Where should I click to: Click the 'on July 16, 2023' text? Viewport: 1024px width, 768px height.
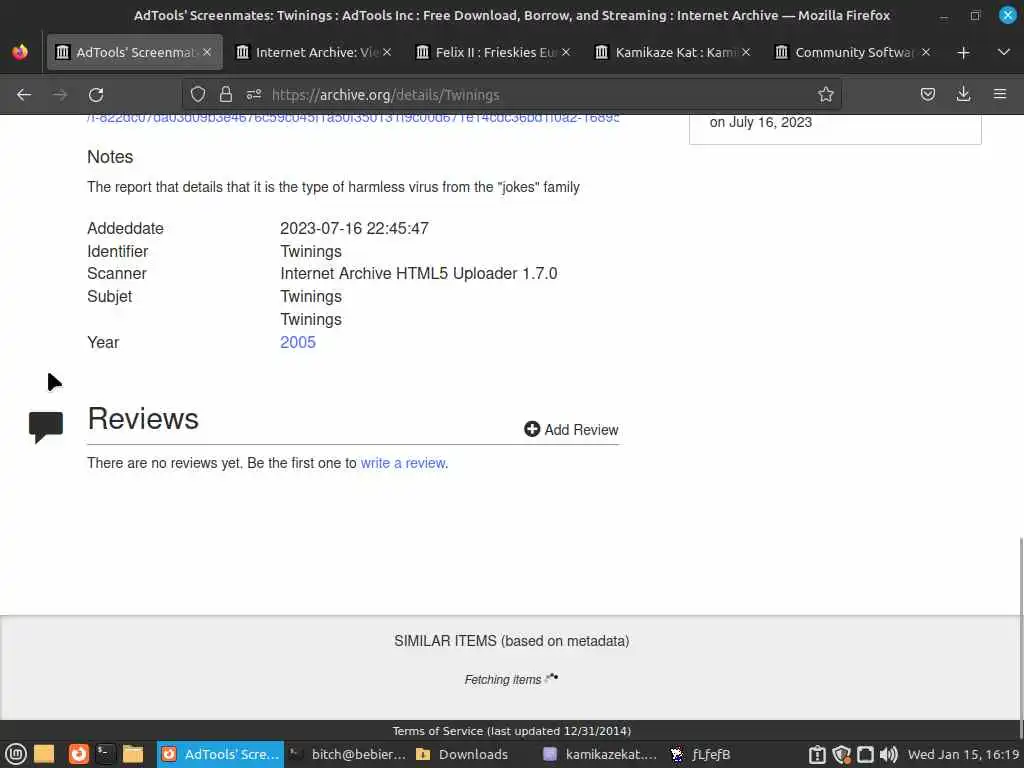tap(761, 123)
